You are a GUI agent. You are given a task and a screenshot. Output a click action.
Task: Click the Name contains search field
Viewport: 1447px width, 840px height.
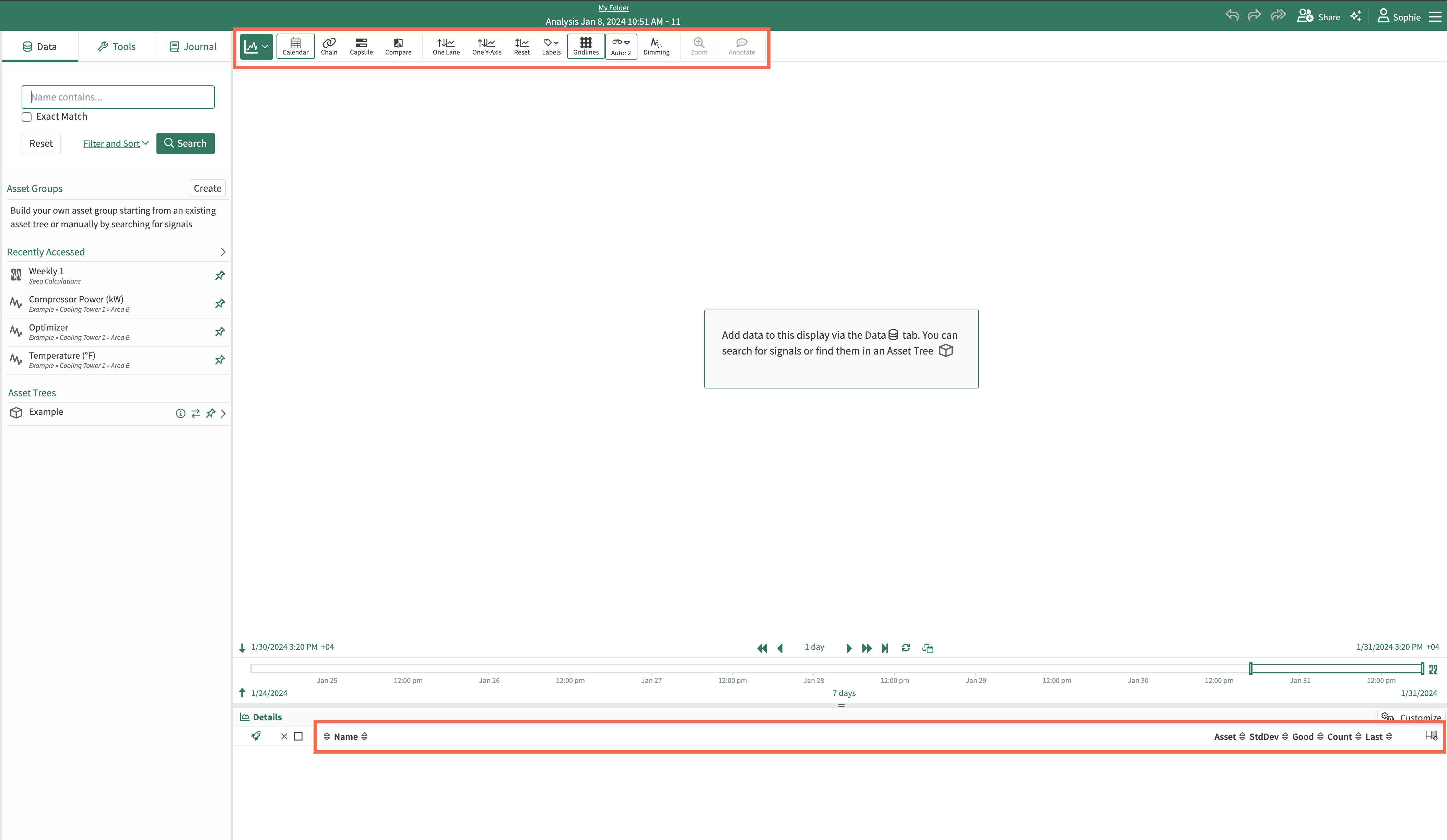118,97
